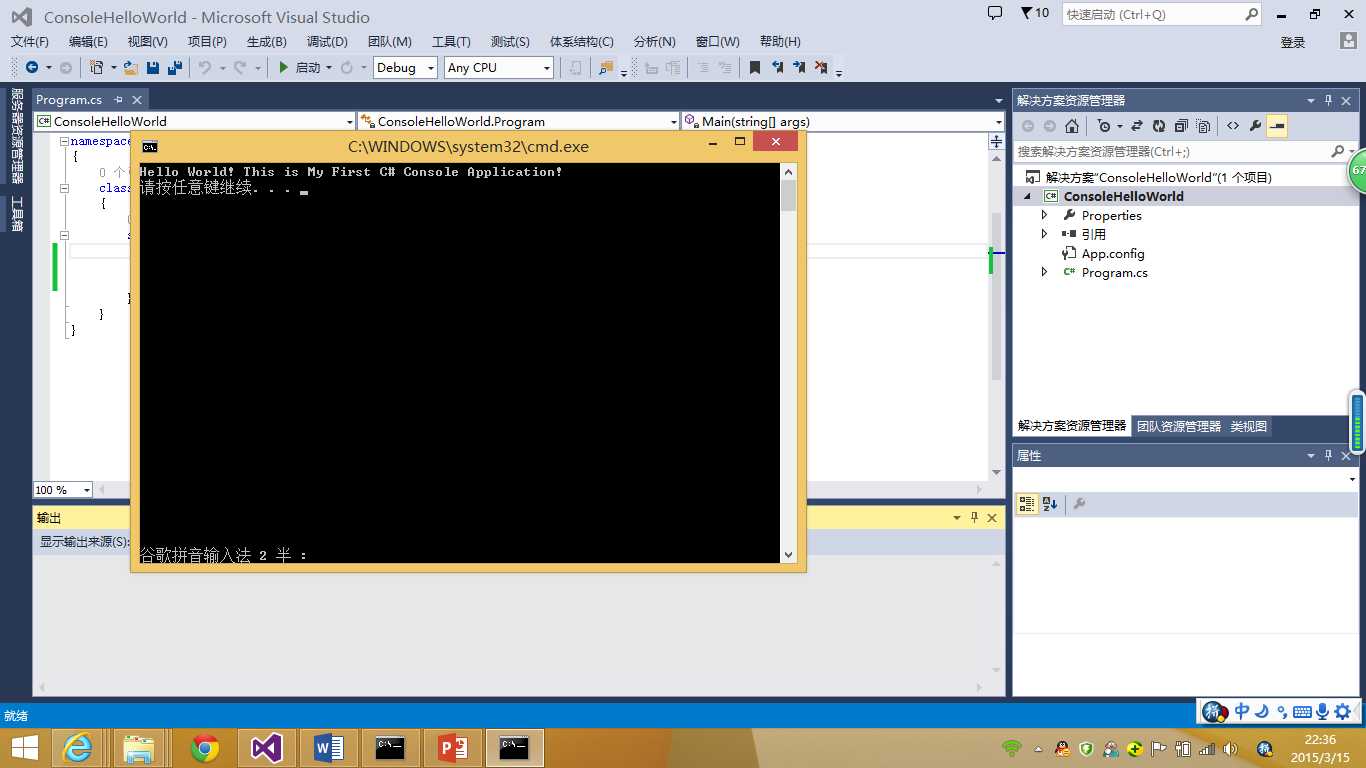This screenshot has width=1366, height=768.
Task: Click pending changes filter clock icon
Action: tap(1104, 126)
